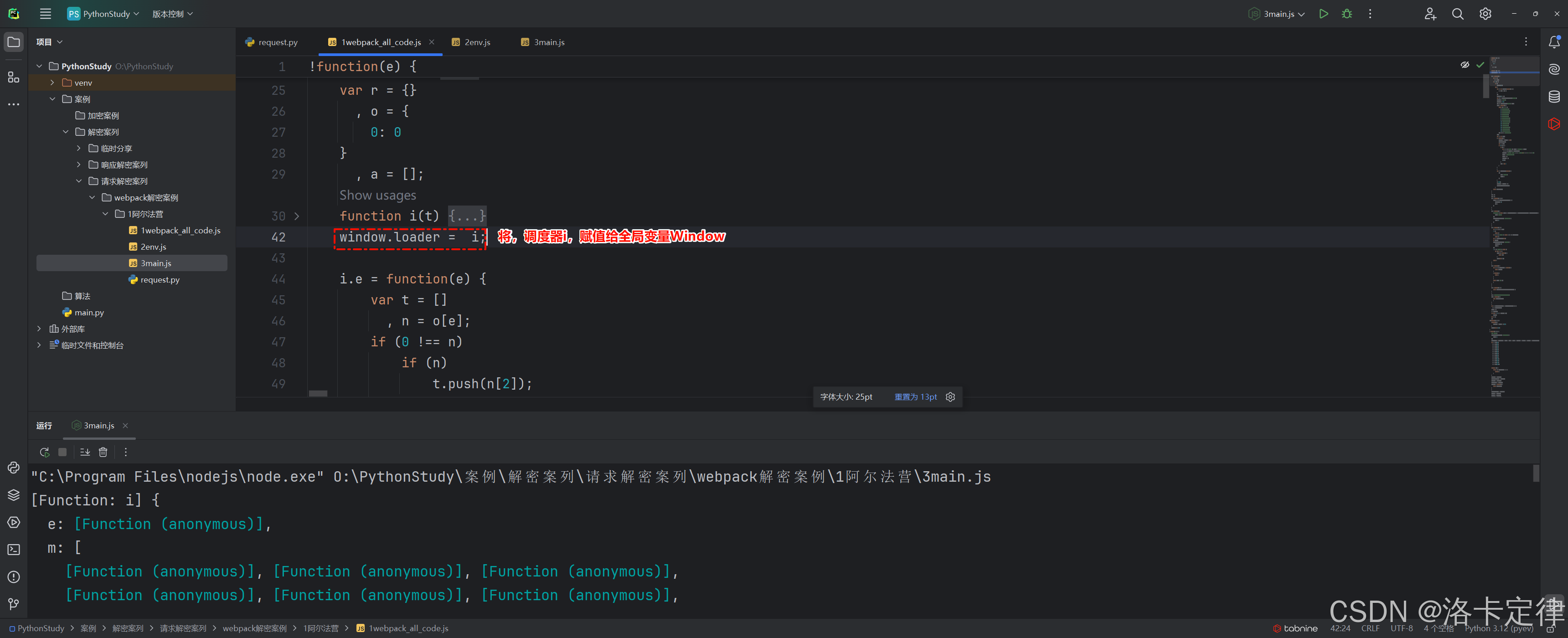Toggle soft-wrap scroll to end button

tap(85, 452)
